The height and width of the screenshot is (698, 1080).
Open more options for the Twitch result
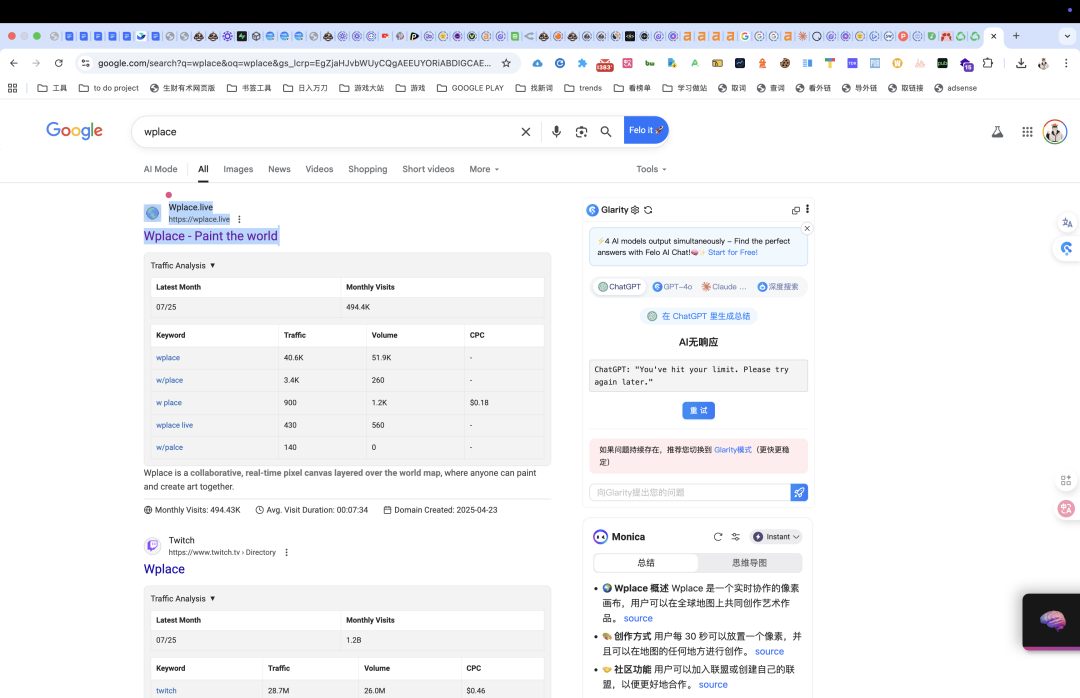tap(287, 553)
